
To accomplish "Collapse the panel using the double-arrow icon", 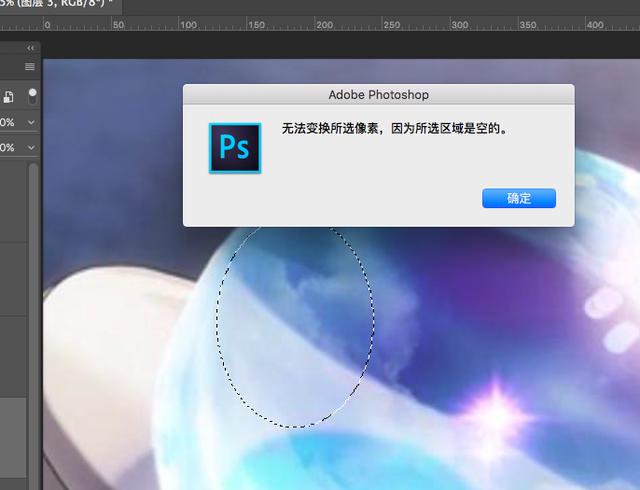I will pyautogui.click(x=31, y=48).
